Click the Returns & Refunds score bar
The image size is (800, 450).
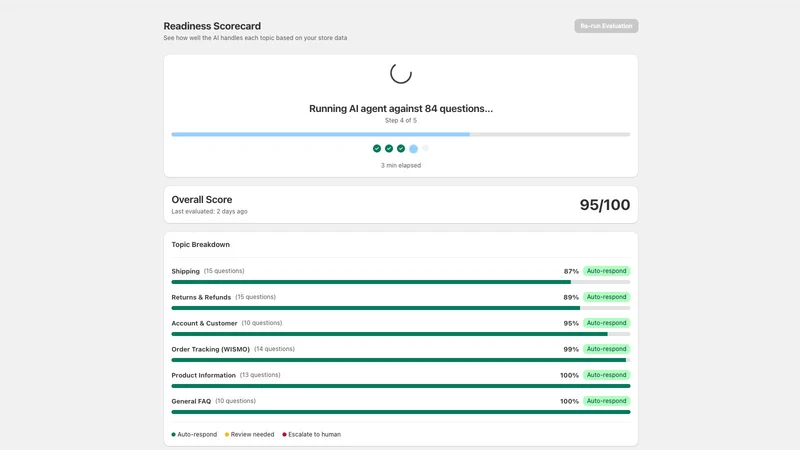401,308
